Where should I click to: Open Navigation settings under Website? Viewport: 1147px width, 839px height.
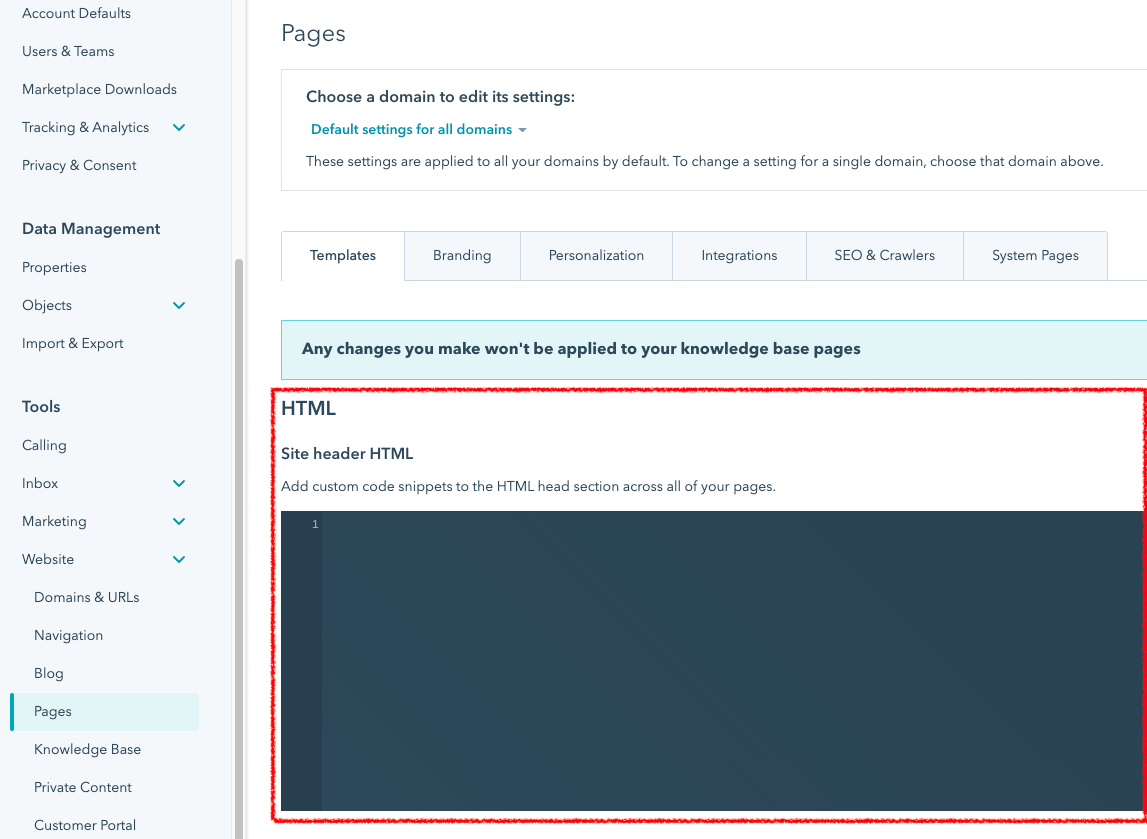68,635
